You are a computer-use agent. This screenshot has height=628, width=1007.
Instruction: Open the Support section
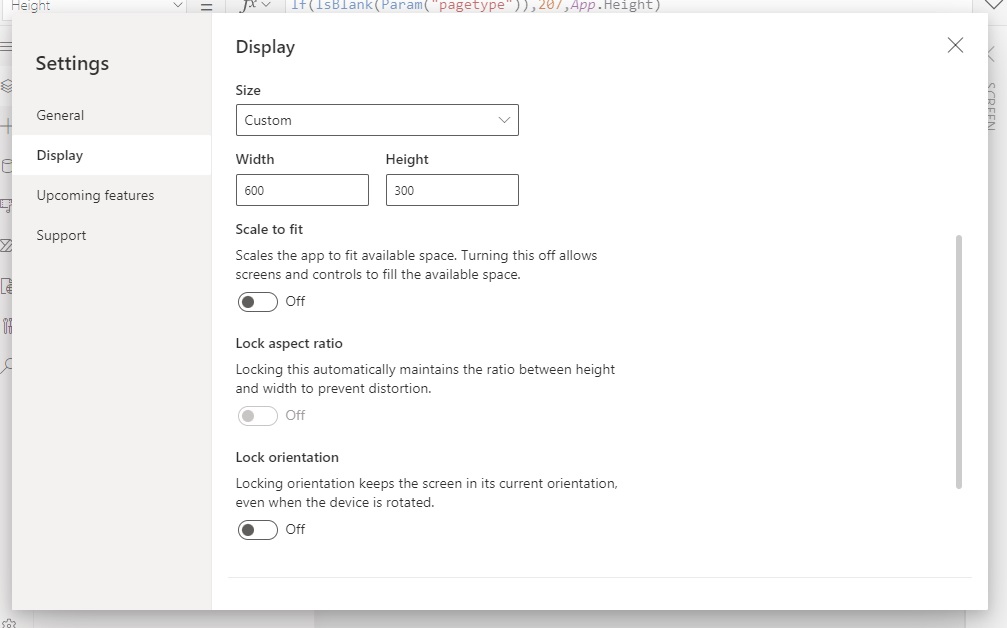[x=61, y=235]
